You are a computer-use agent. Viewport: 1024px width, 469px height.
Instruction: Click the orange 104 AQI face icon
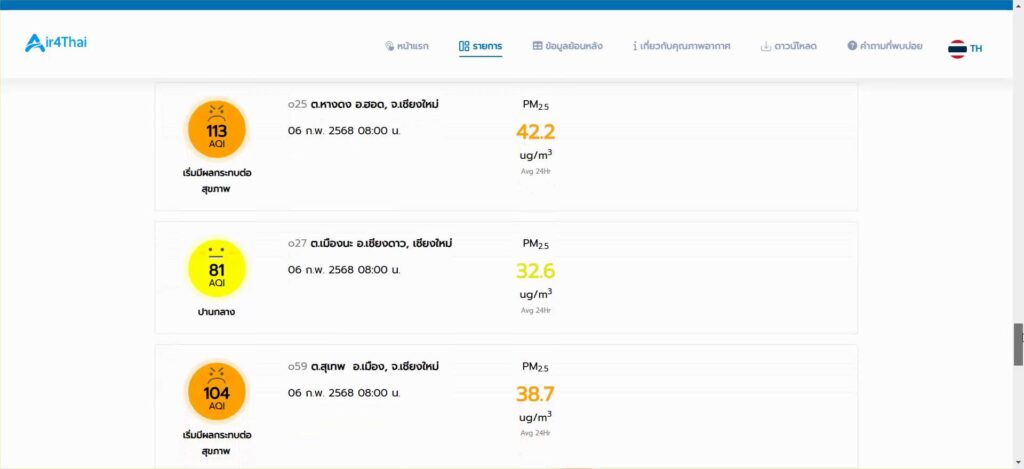click(217, 392)
